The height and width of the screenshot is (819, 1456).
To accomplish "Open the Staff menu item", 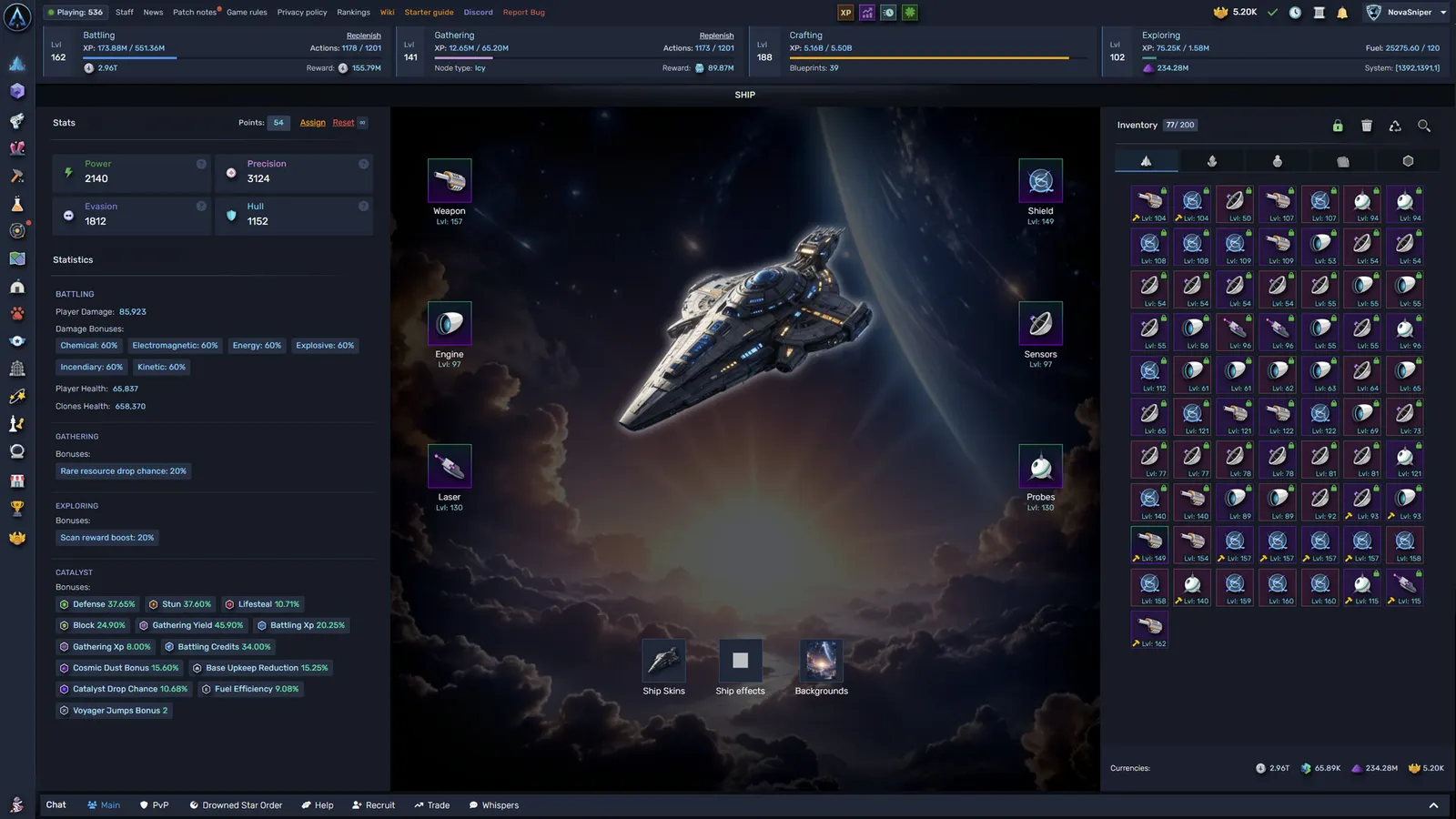I will tap(125, 13).
